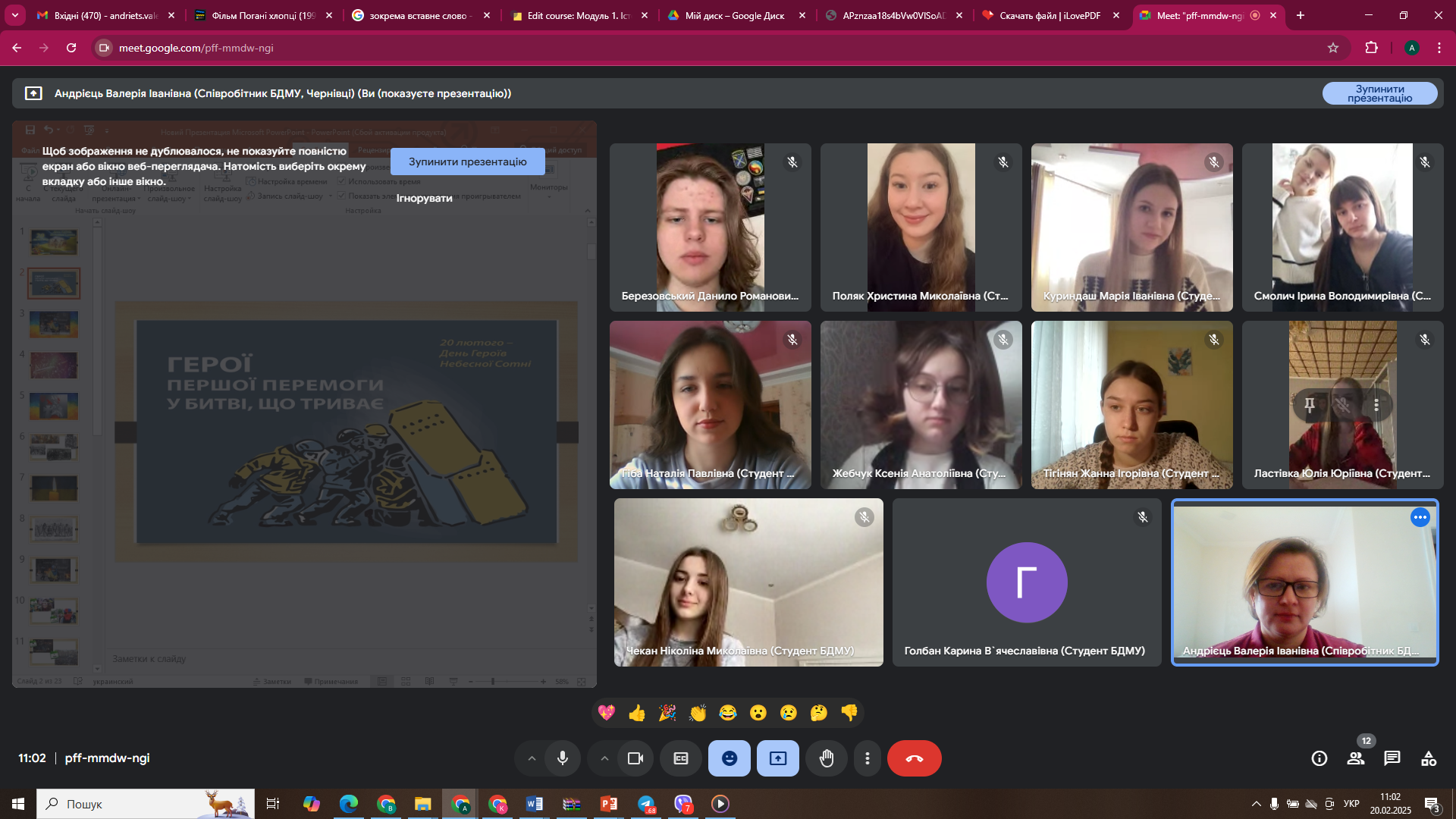Send the sparkling heart emoji reaction
Viewport: 1456px width, 819px height.
[607, 713]
